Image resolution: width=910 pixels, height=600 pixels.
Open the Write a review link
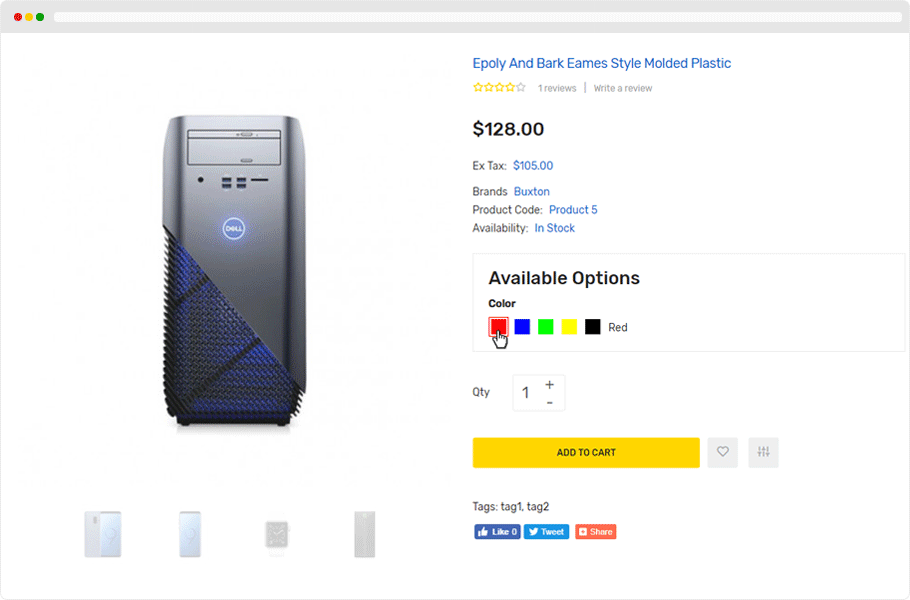click(623, 88)
